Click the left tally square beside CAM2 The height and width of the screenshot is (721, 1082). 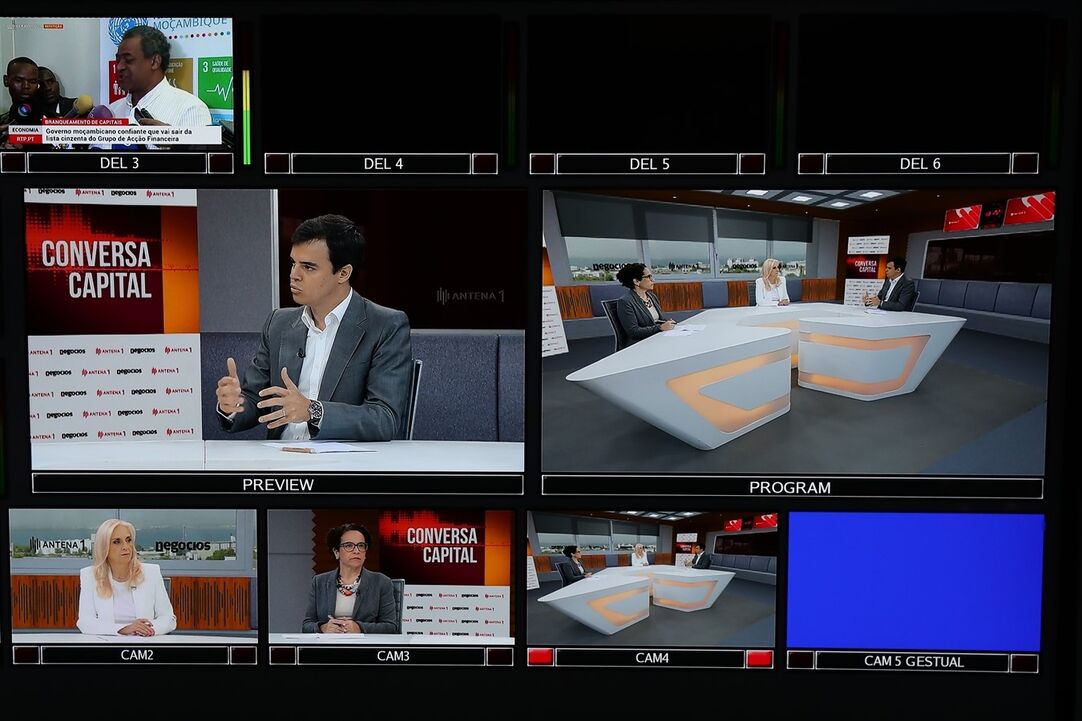[26, 655]
